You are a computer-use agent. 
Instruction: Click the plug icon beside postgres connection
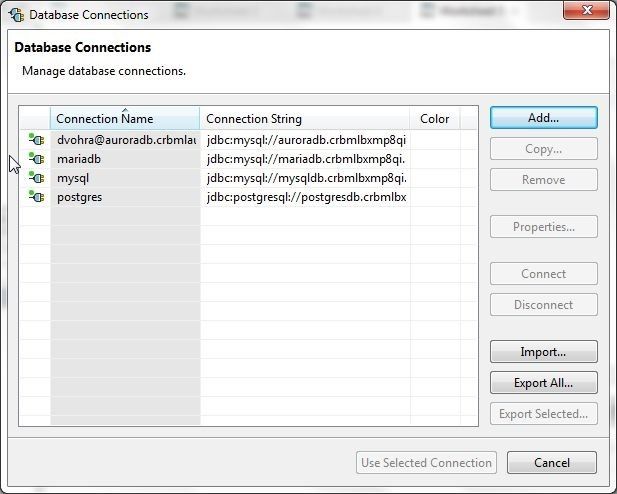(36, 197)
